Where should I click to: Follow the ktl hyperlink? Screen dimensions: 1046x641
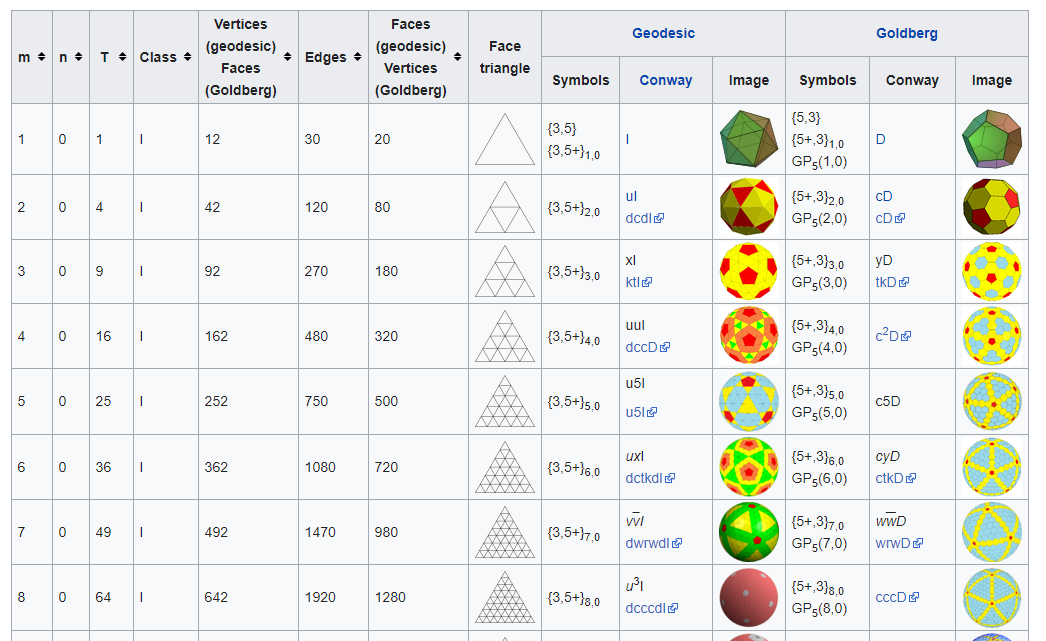(x=631, y=281)
